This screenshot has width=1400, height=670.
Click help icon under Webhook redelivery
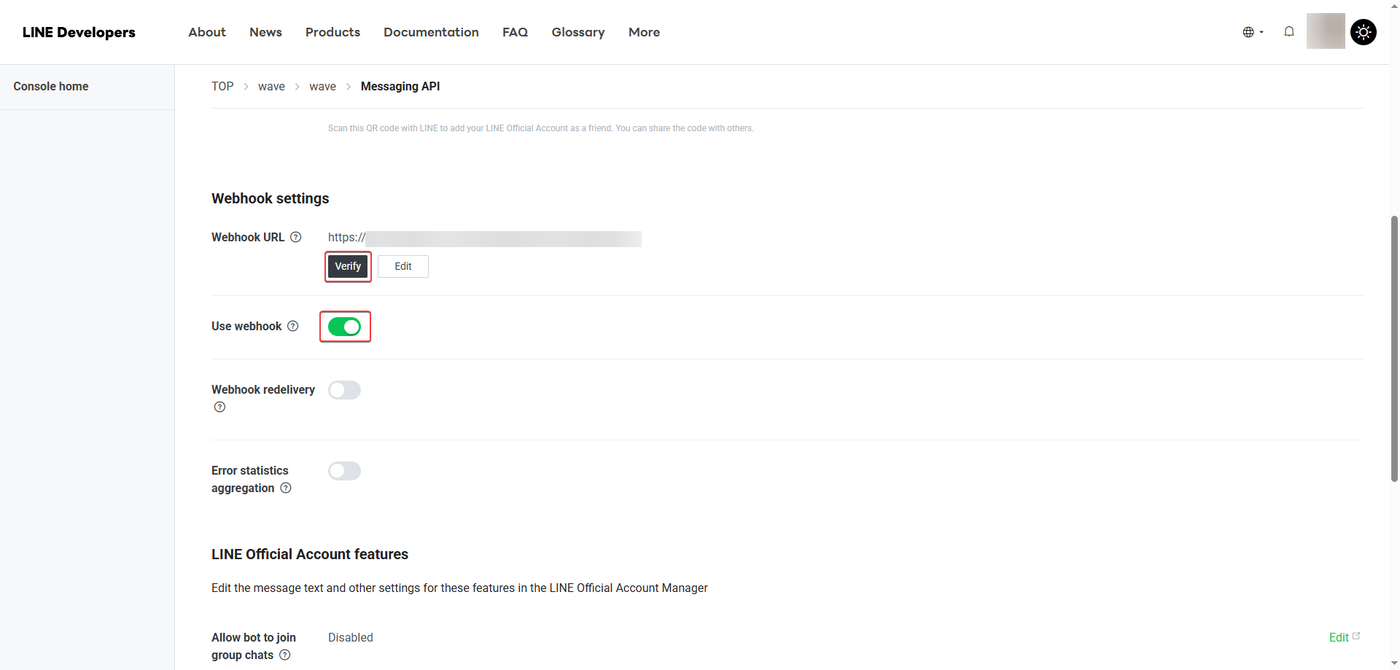(x=220, y=407)
